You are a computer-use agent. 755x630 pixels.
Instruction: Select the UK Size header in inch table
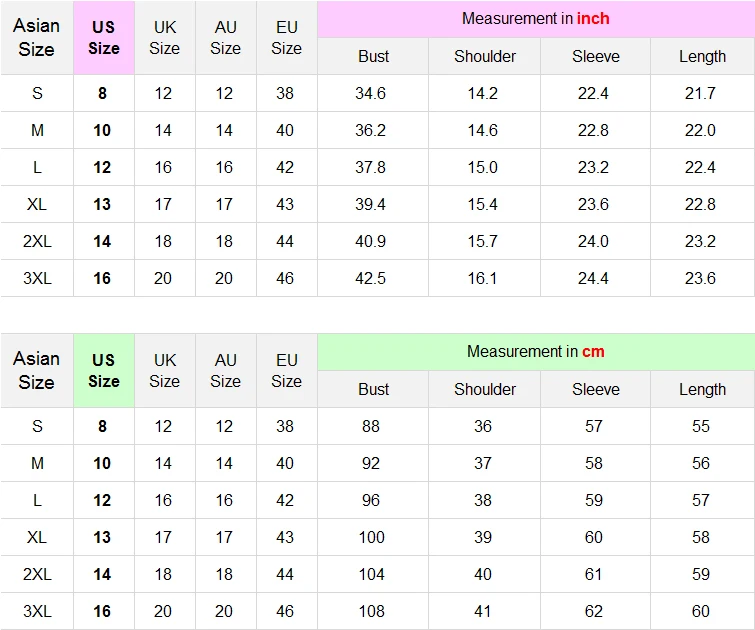[x=165, y=38]
